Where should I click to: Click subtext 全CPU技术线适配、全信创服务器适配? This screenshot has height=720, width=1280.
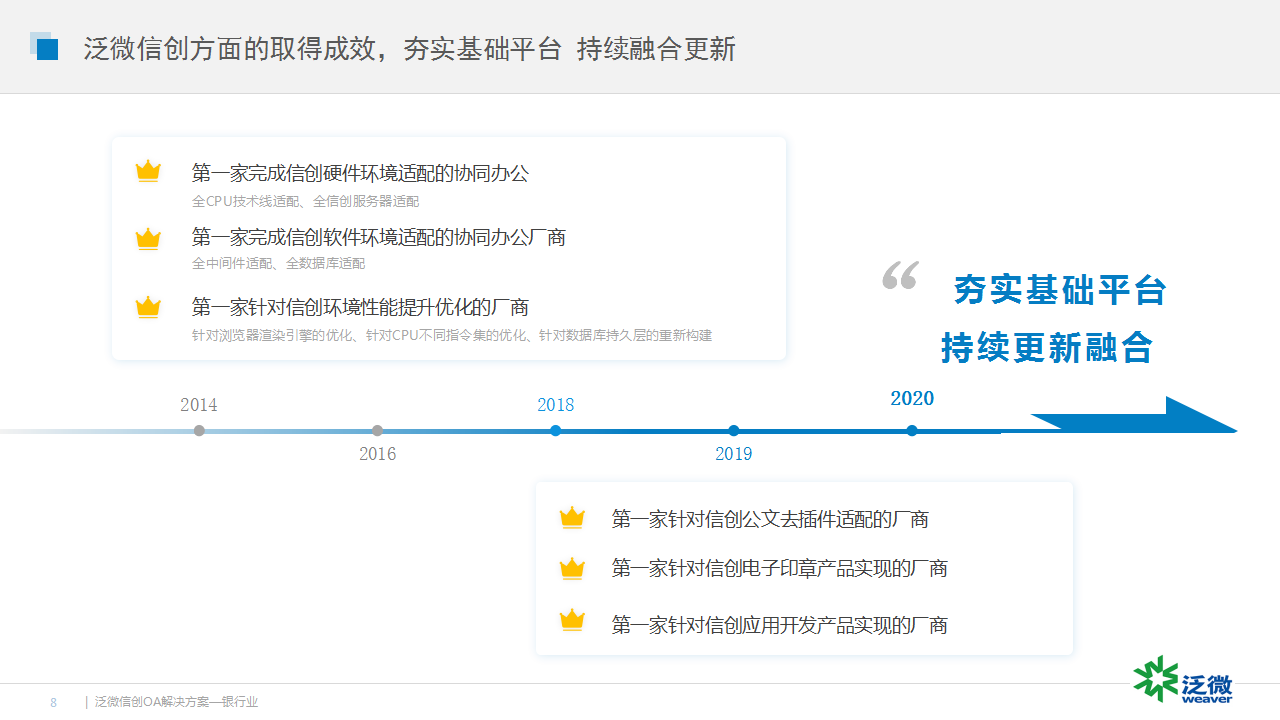pyautogui.click(x=305, y=201)
